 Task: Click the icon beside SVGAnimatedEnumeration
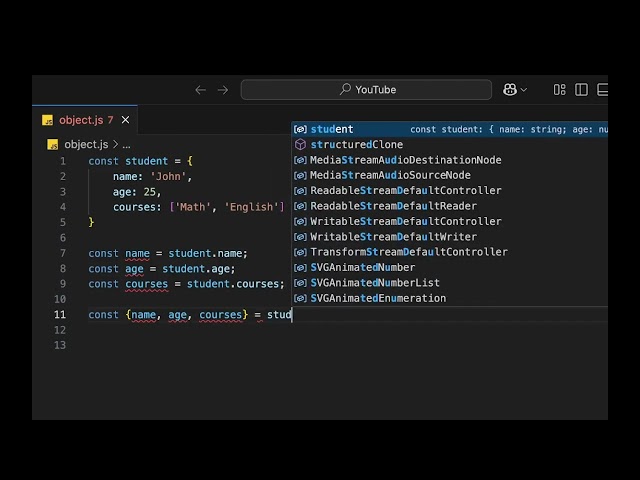300,298
